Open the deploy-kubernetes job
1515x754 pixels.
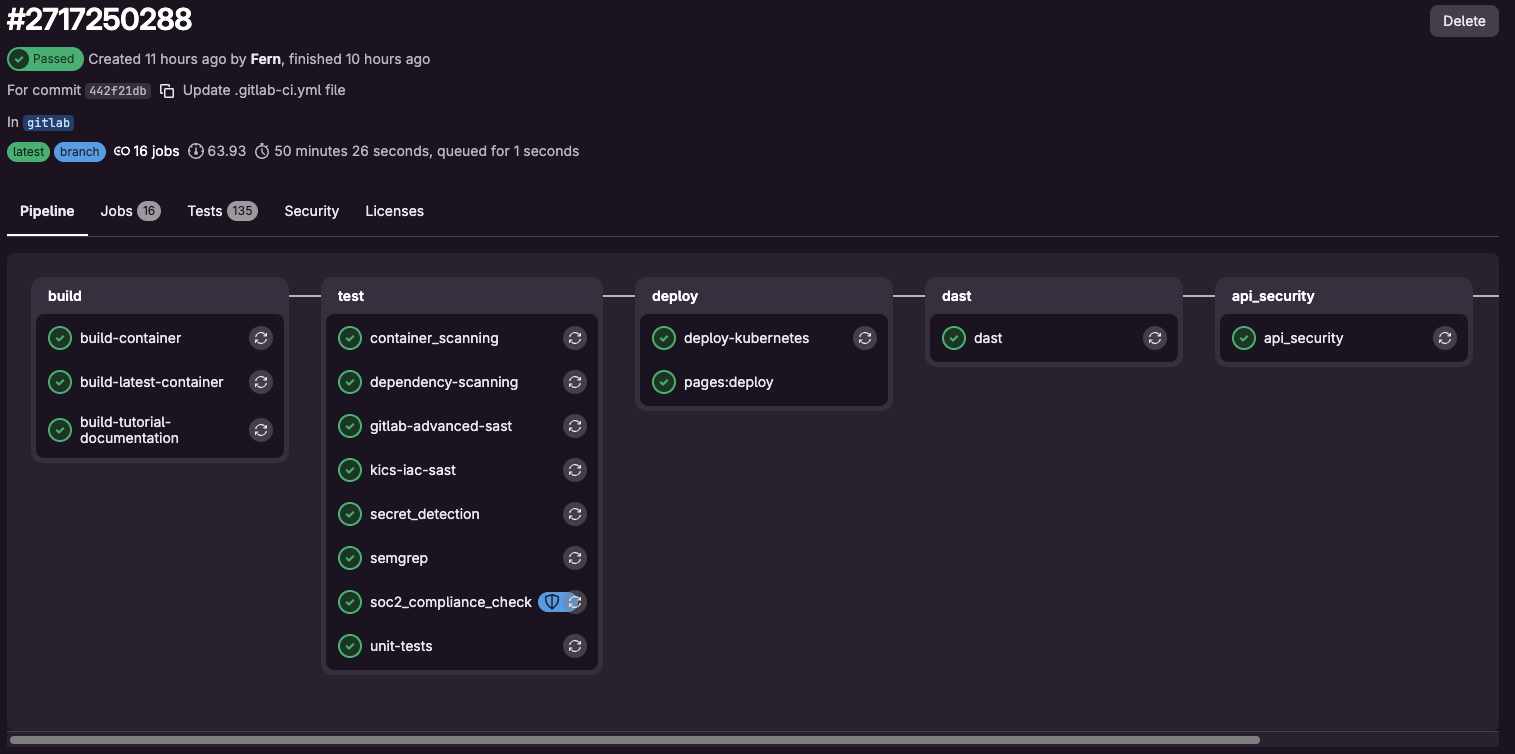[746, 338]
